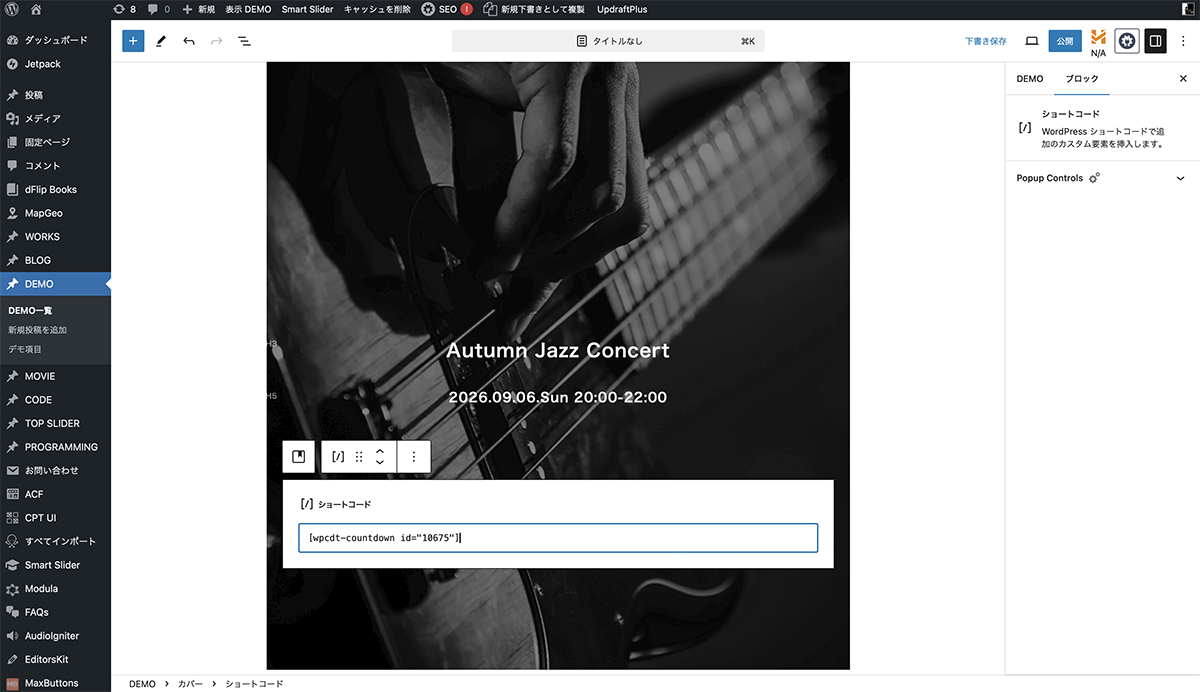Select the pencil tools icon

pos(161,41)
